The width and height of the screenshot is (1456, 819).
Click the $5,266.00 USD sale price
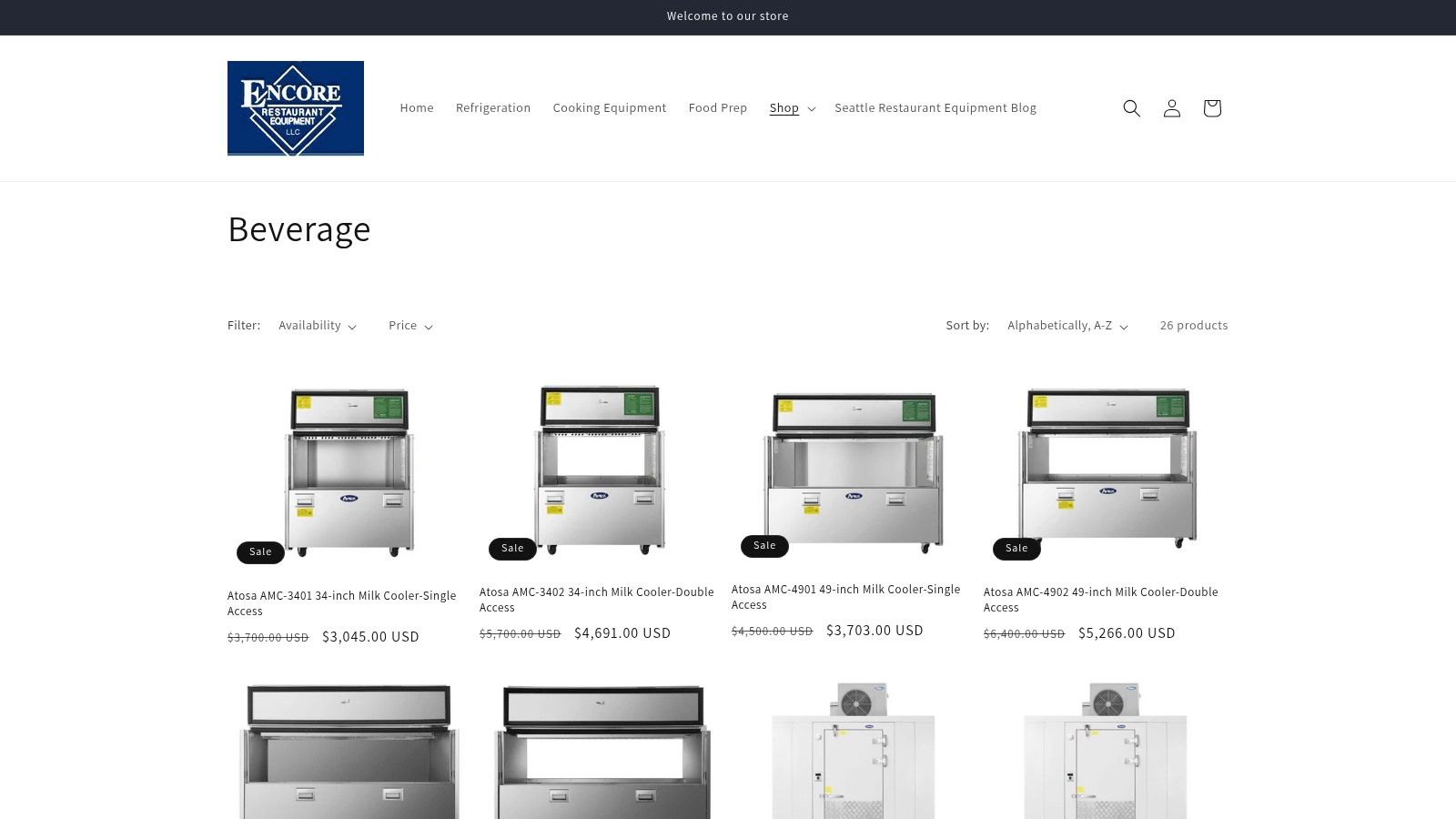(x=1127, y=633)
